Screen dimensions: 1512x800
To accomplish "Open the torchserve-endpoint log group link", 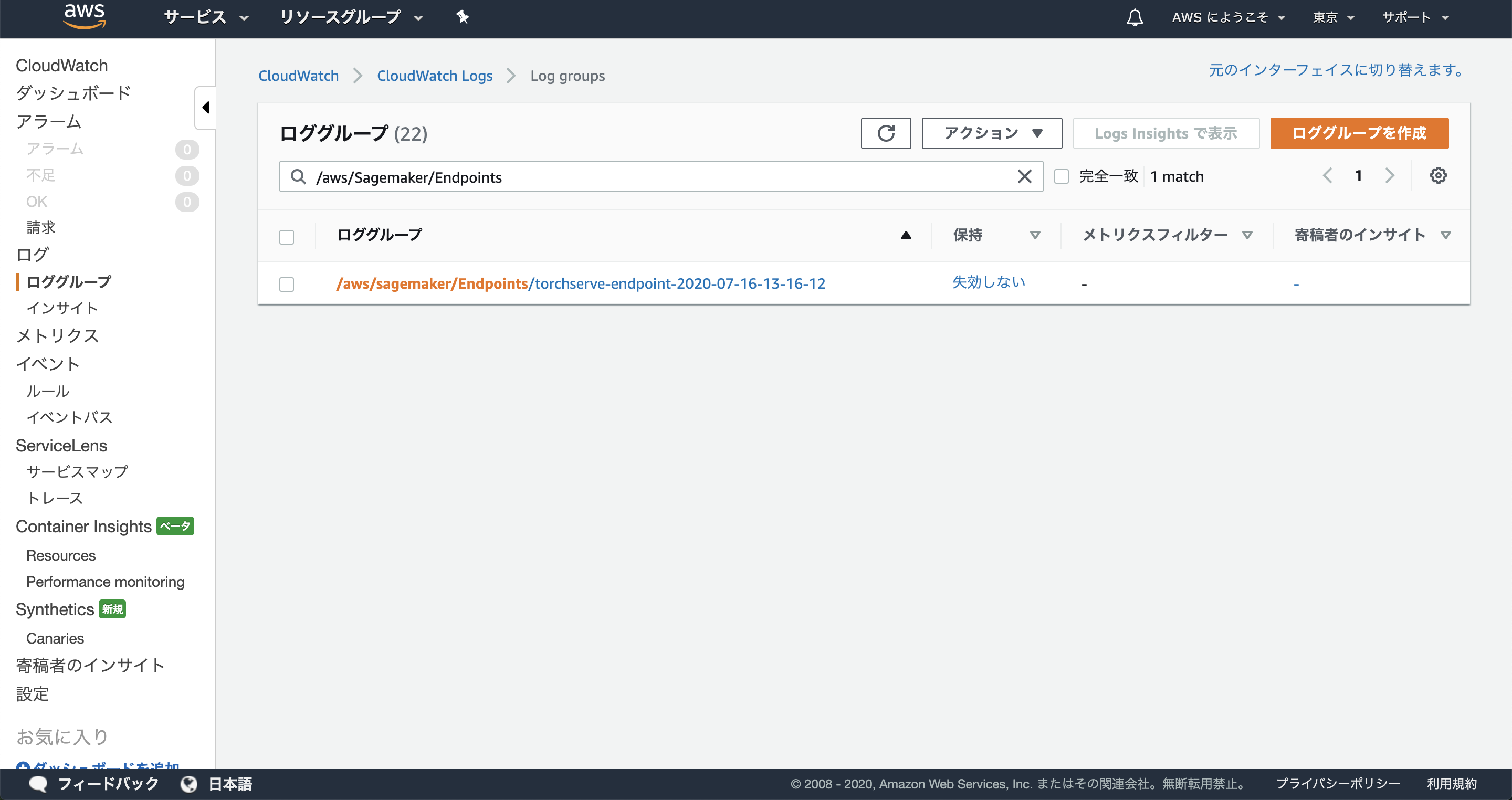I will 581,283.
